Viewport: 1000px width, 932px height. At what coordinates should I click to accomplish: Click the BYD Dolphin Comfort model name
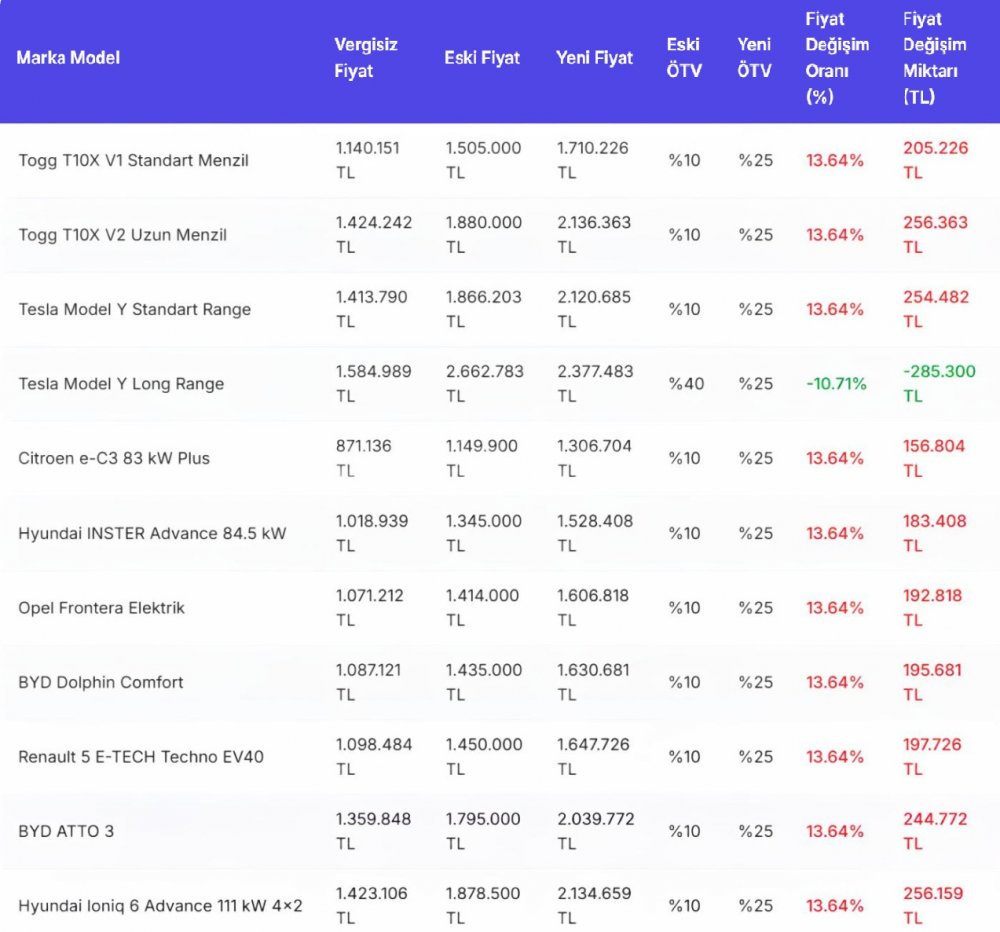point(101,682)
